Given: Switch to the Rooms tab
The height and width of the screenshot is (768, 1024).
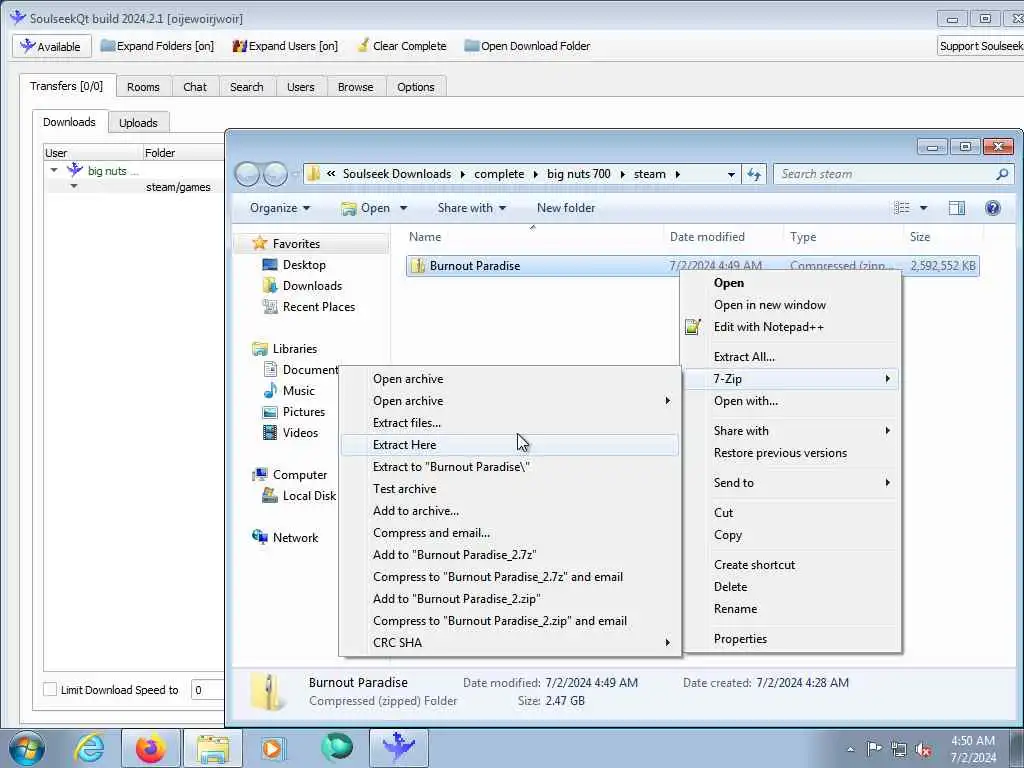Looking at the screenshot, I should [143, 87].
